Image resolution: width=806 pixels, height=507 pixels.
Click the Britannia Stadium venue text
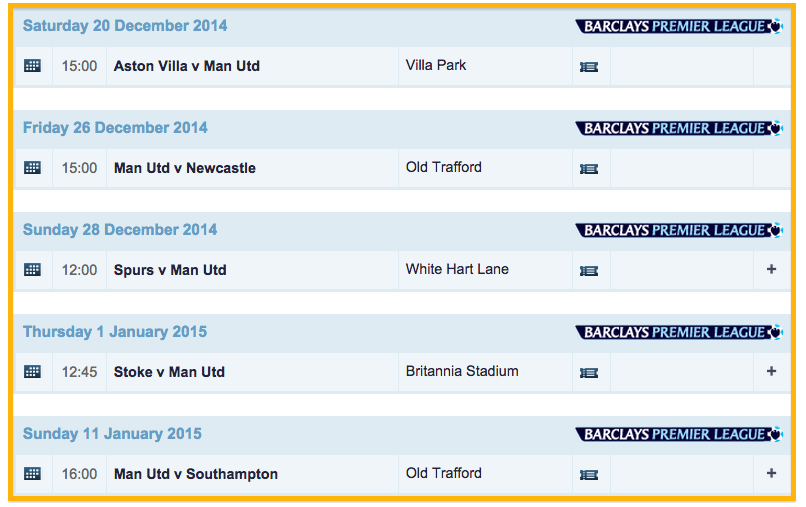point(462,371)
